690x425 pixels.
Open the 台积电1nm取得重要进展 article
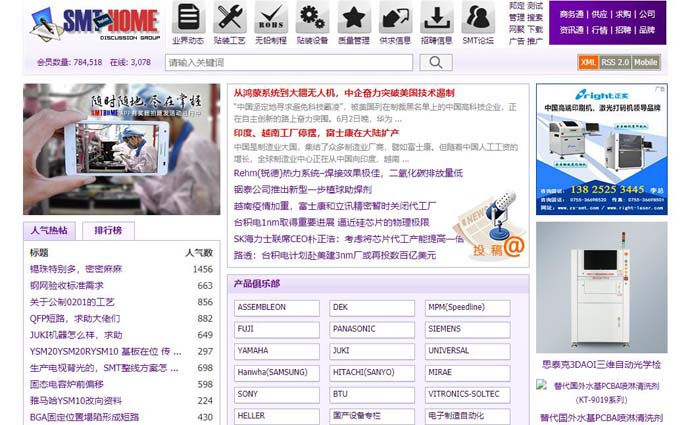[331, 223]
